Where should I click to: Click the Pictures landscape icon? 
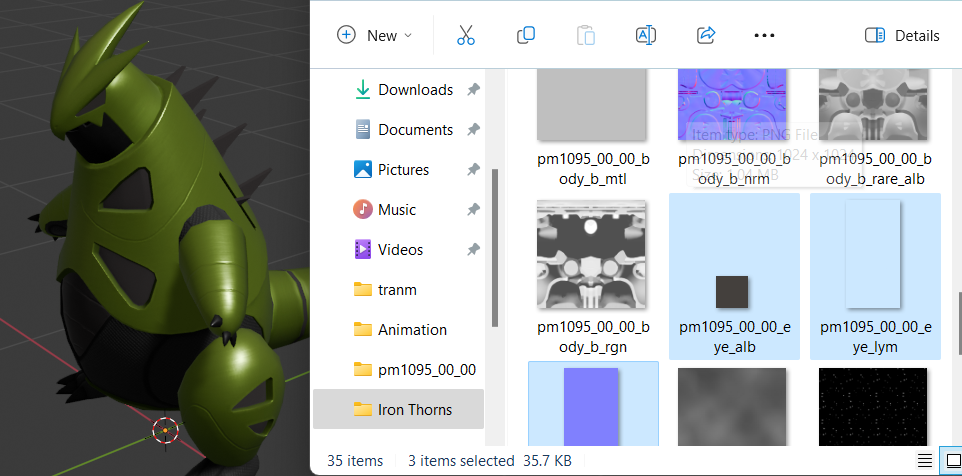[x=363, y=169]
